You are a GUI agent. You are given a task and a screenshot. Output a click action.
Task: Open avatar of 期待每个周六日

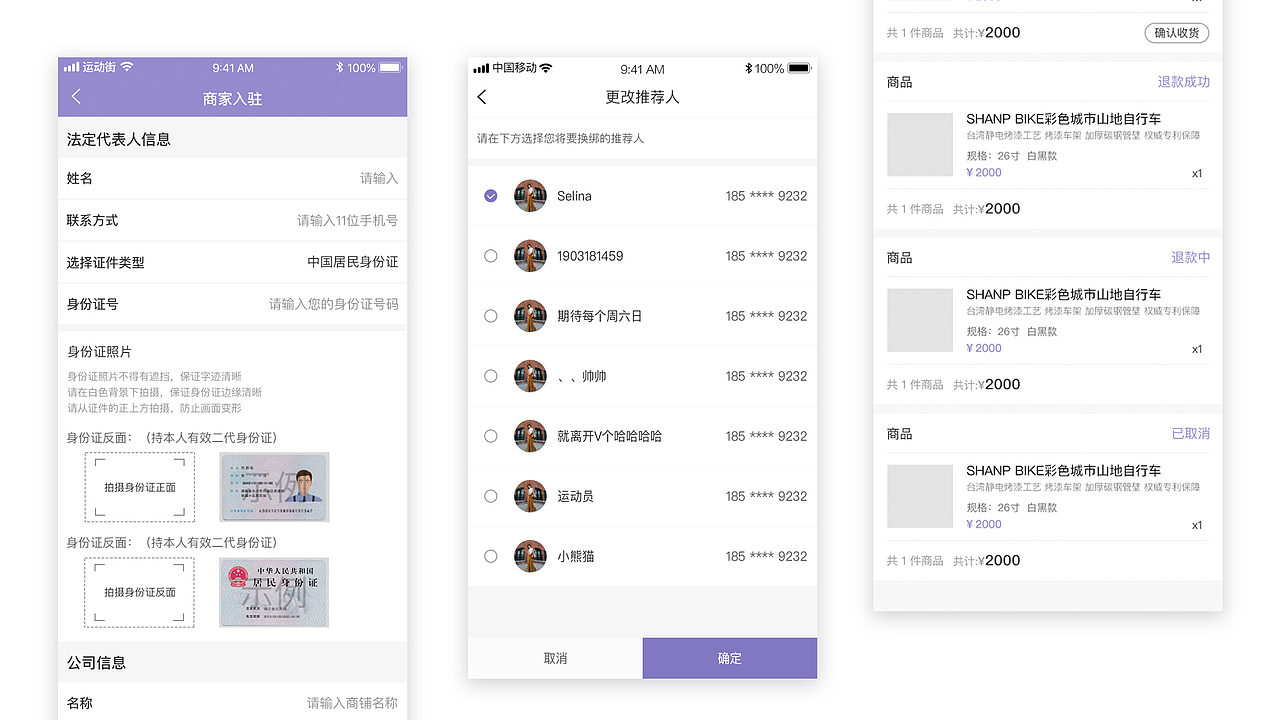[x=530, y=316]
